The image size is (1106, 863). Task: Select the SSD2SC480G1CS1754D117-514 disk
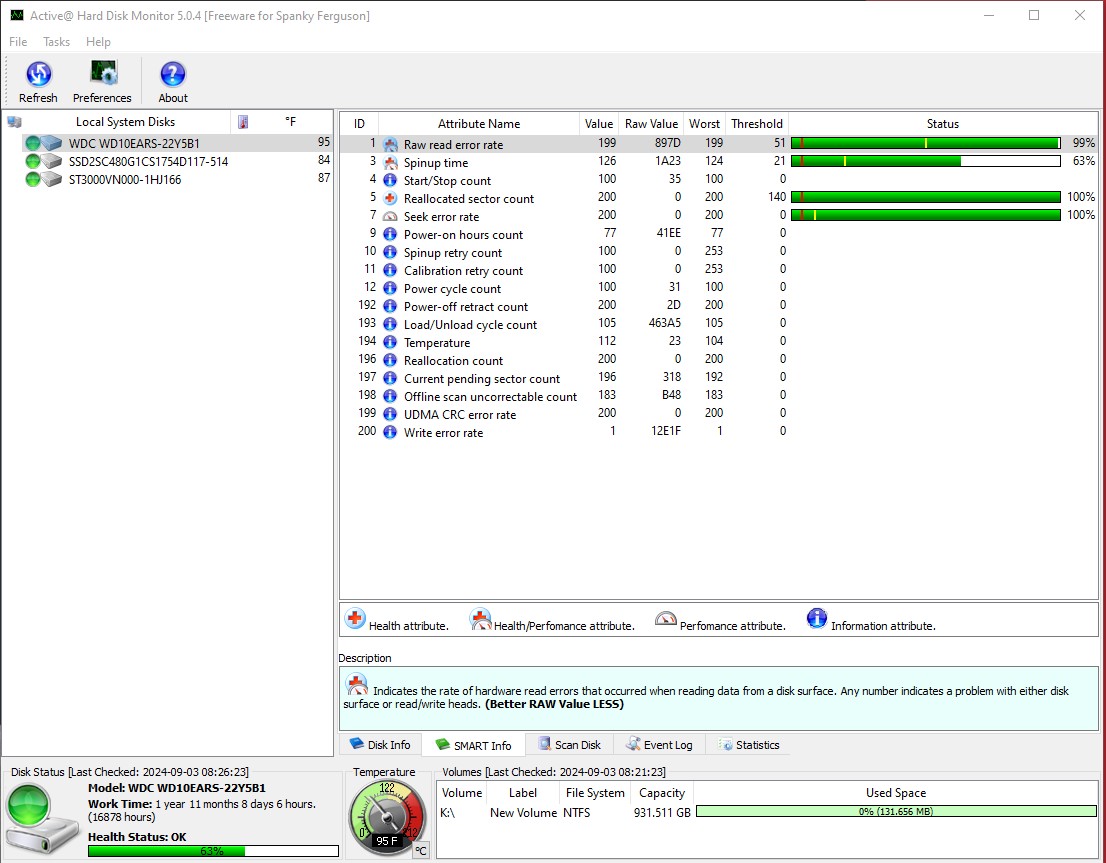[148, 161]
